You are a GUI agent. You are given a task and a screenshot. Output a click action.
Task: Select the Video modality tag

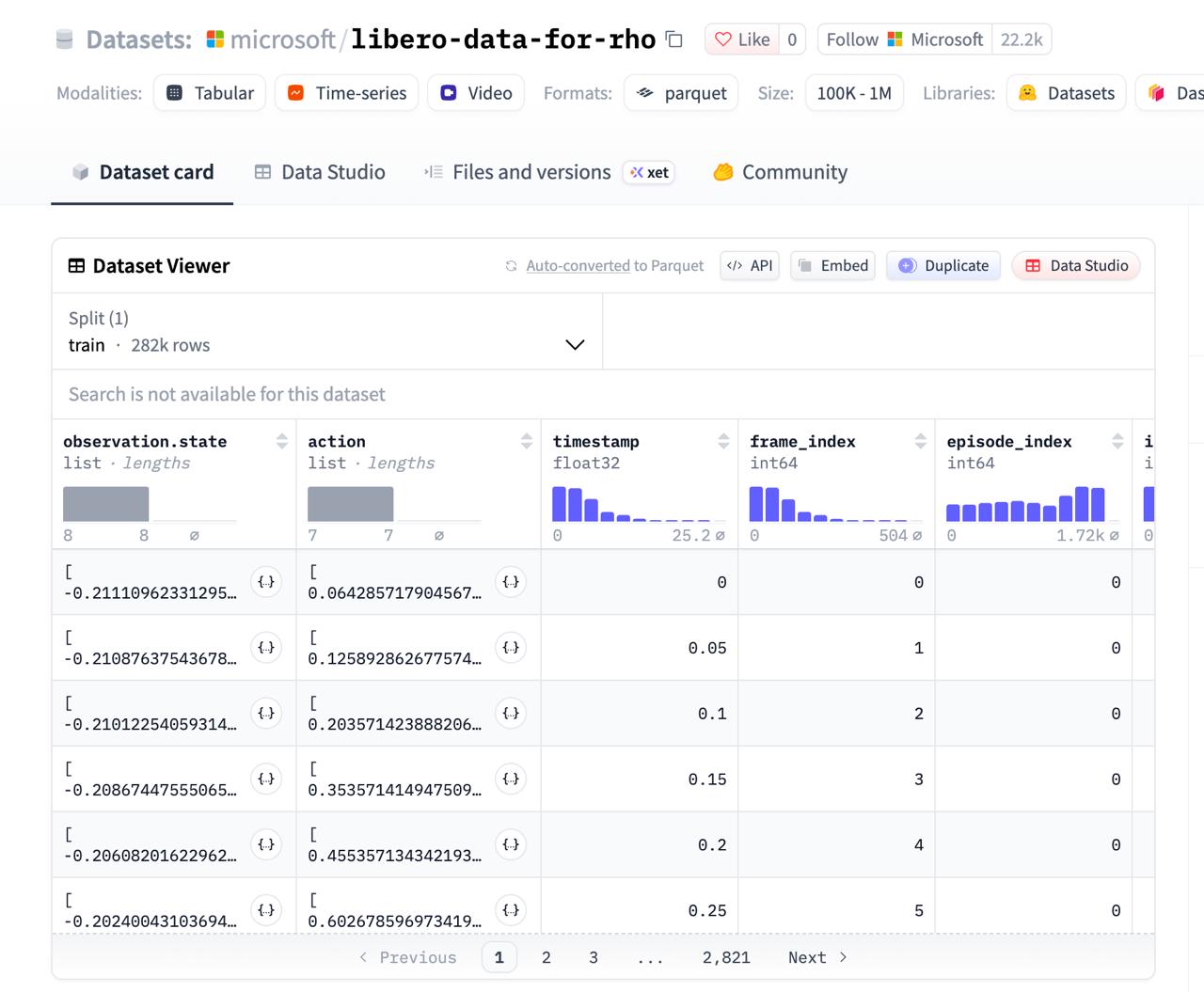[476, 93]
